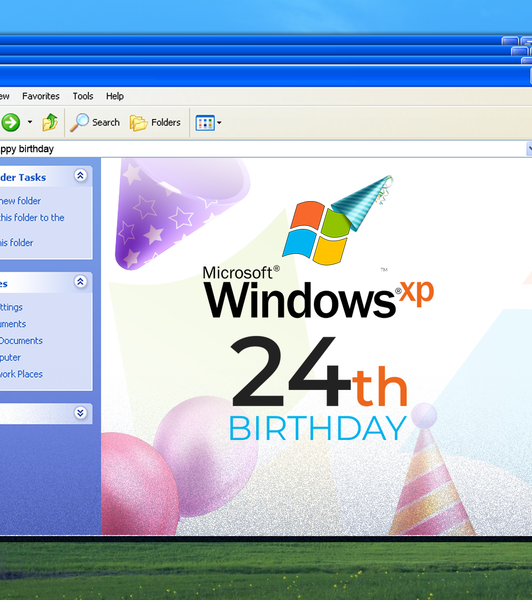This screenshot has height=600, width=532.
Task: Click the link ending in 'ttings'
Action: coord(11,307)
